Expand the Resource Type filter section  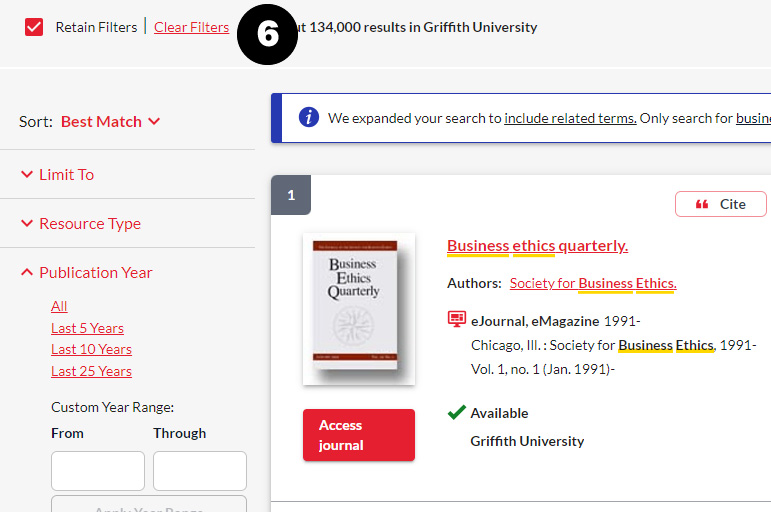pyautogui.click(x=89, y=223)
